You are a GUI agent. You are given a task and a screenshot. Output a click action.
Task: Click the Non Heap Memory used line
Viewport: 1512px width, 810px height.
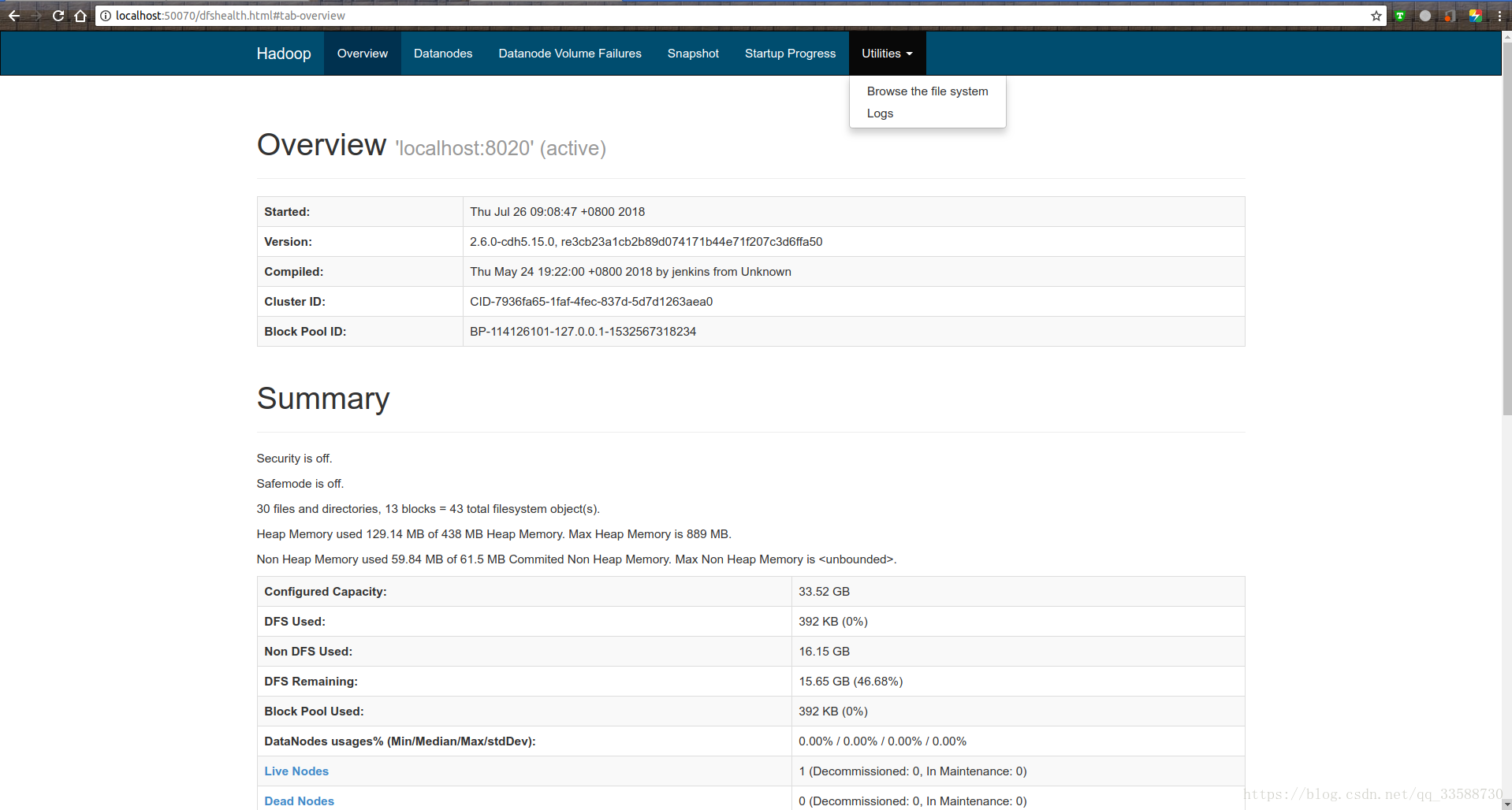(x=576, y=559)
